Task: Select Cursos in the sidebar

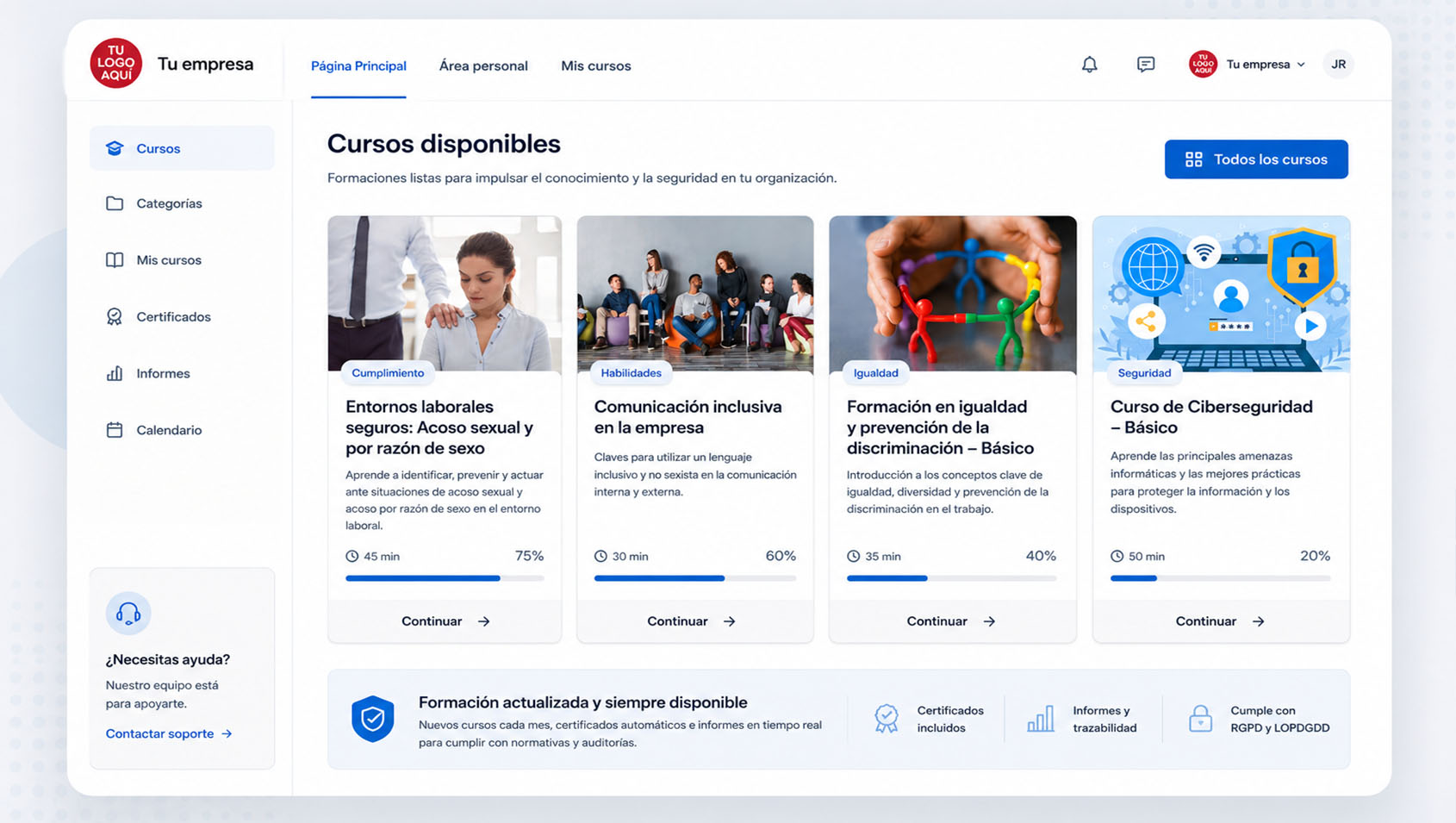Action: tap(182, 148)
